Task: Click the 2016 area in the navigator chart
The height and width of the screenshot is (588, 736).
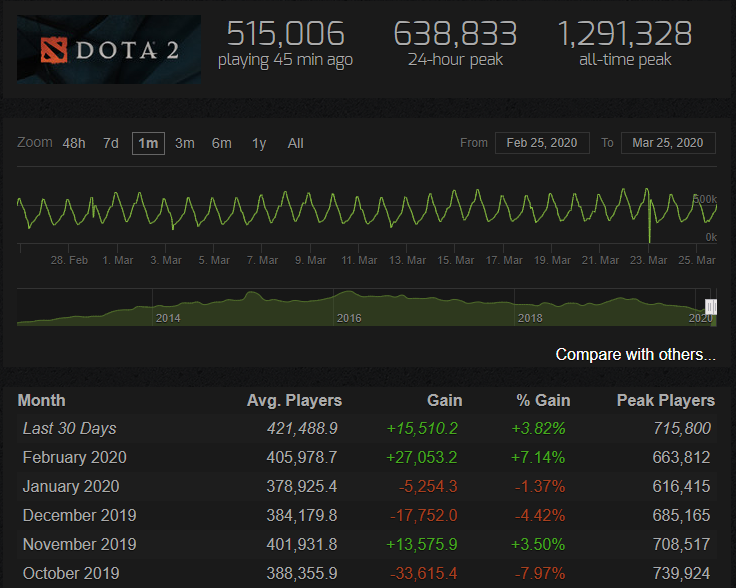Action: point(349,318)
